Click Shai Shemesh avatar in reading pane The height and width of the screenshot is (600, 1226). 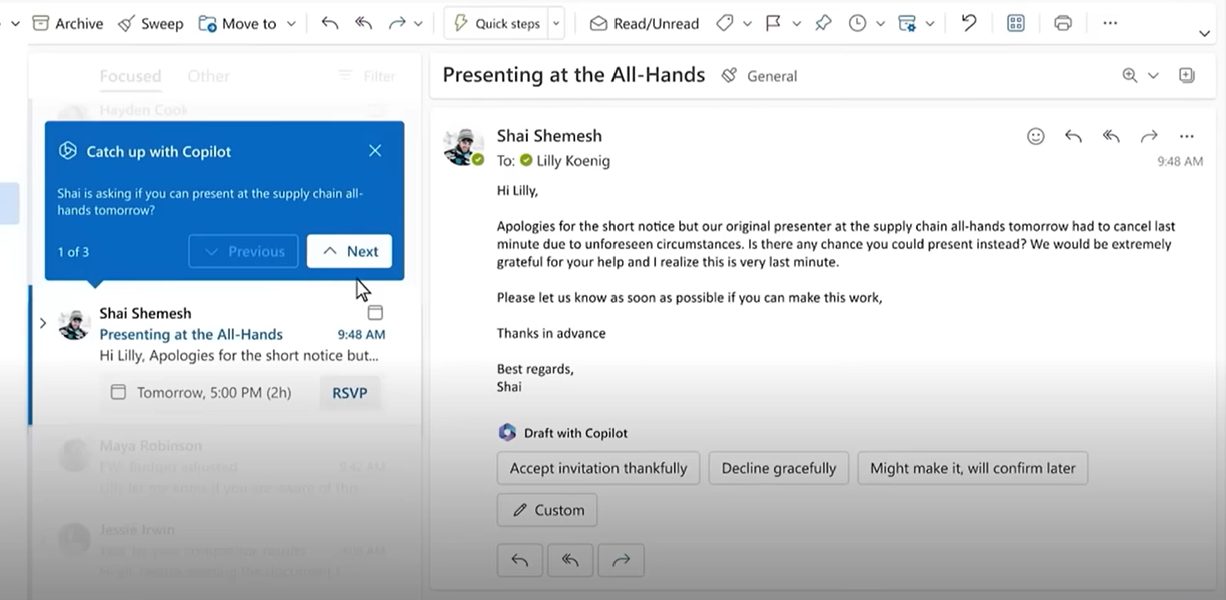463,147
